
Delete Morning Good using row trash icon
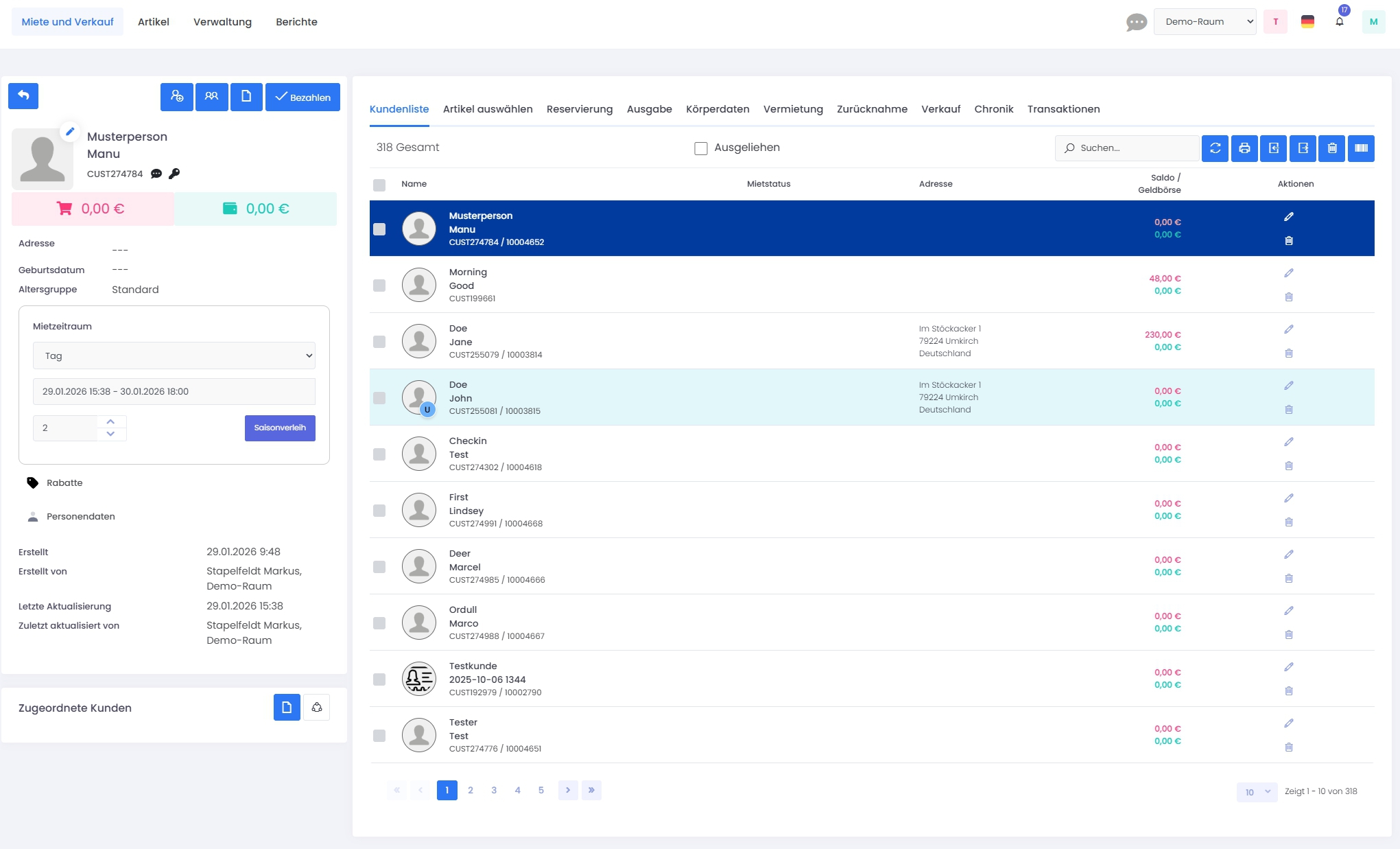[x=1288, y=297]
